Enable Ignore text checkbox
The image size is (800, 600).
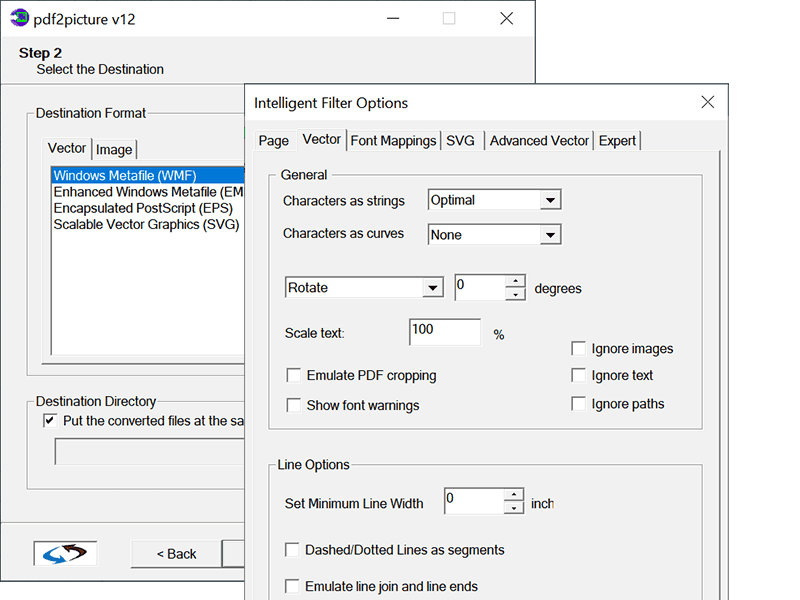click(578, 376)
